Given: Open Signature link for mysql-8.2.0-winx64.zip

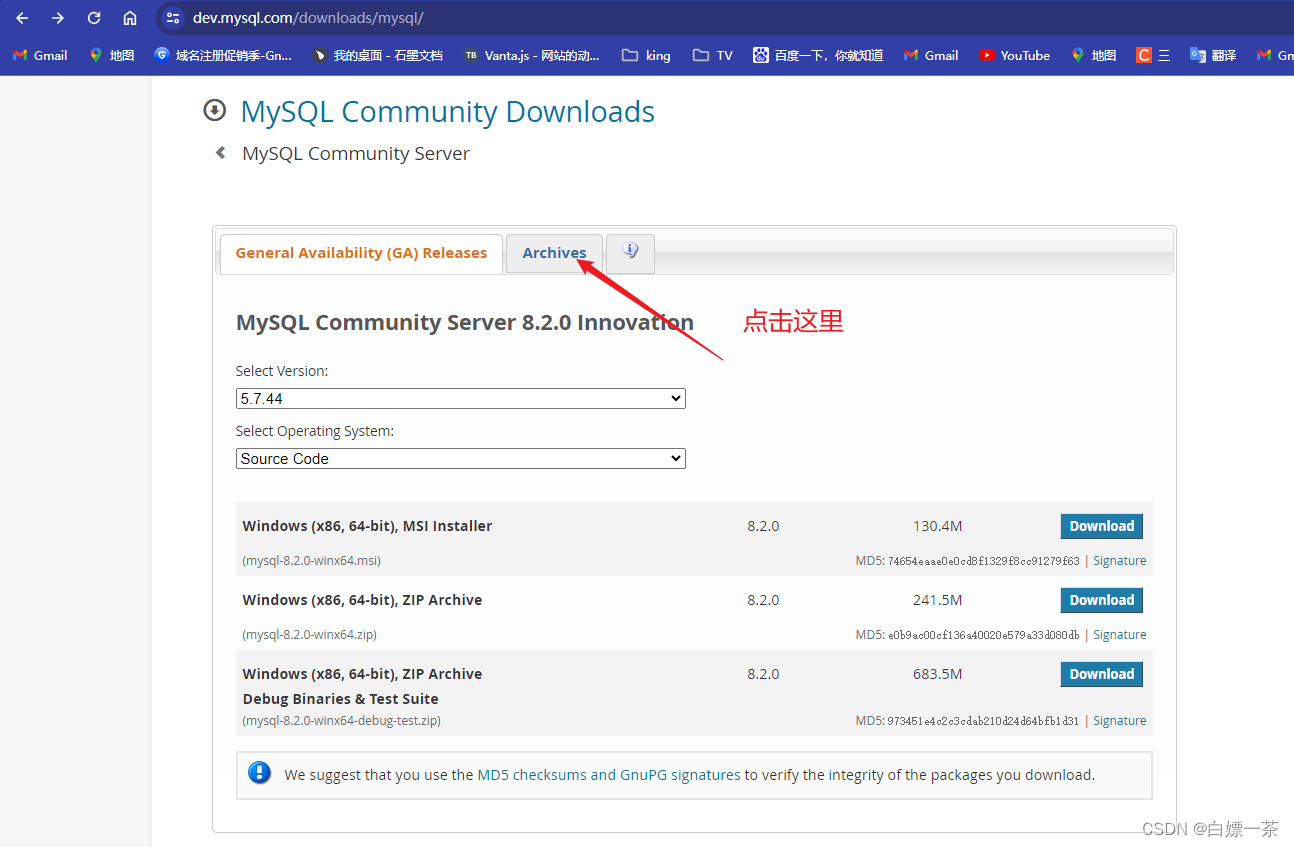Looking at the screenshot, I should 1119,635.
